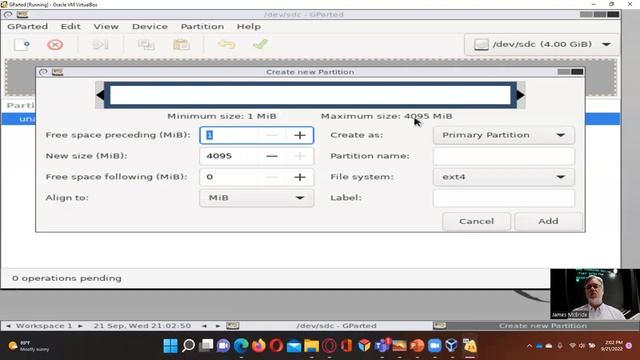
Task: Open Mail app from taskbar
Action: [293, 346]
